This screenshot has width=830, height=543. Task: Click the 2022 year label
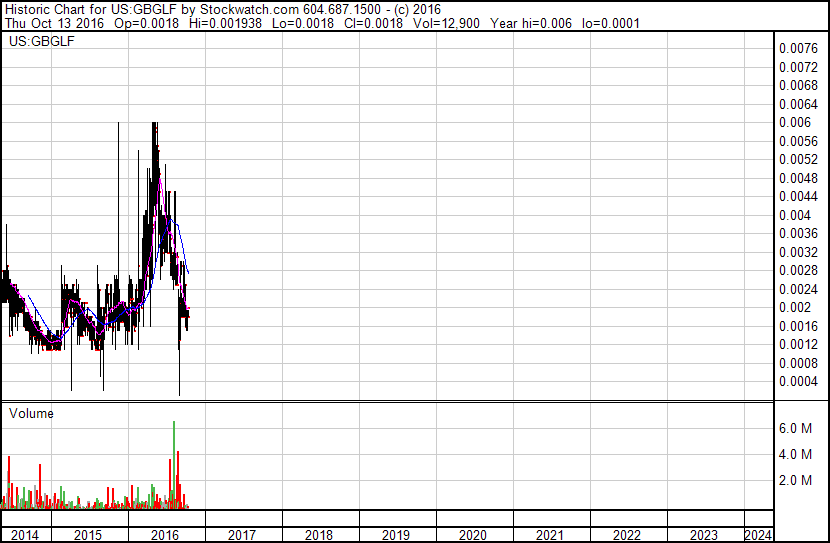pyautogui.click(x=626, y=535)
